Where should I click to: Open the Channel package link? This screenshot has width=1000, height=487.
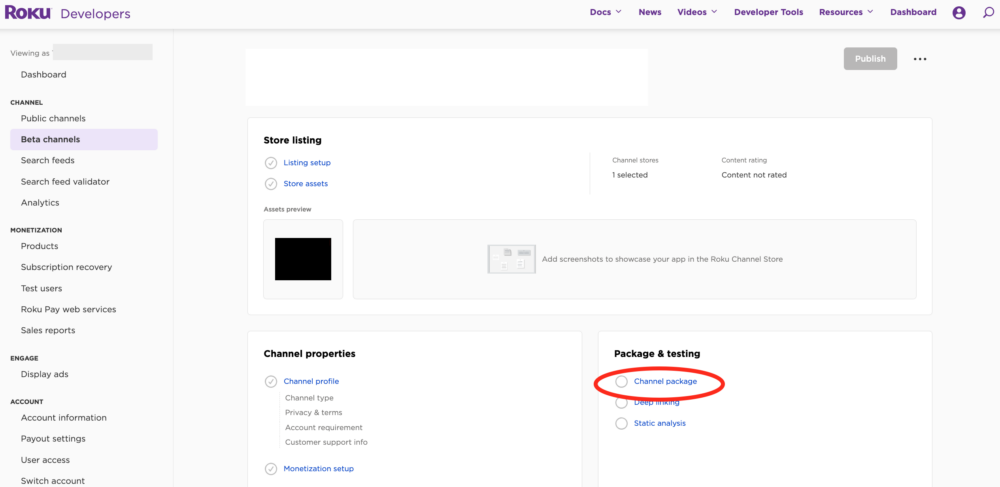[x=665, y=382]
